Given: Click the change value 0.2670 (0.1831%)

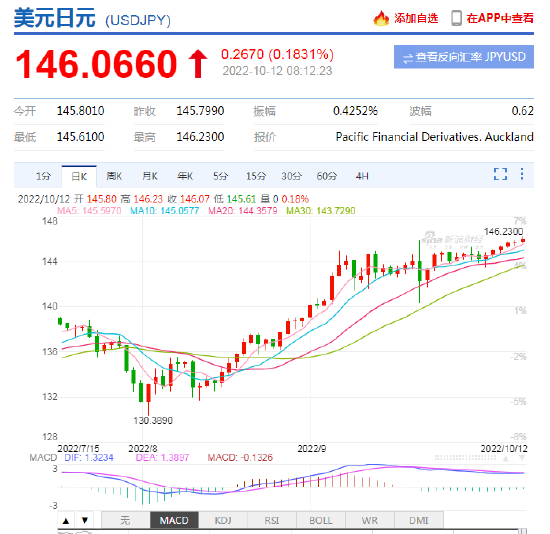Looking at the screenshot, I should click(x=277, y=54).
